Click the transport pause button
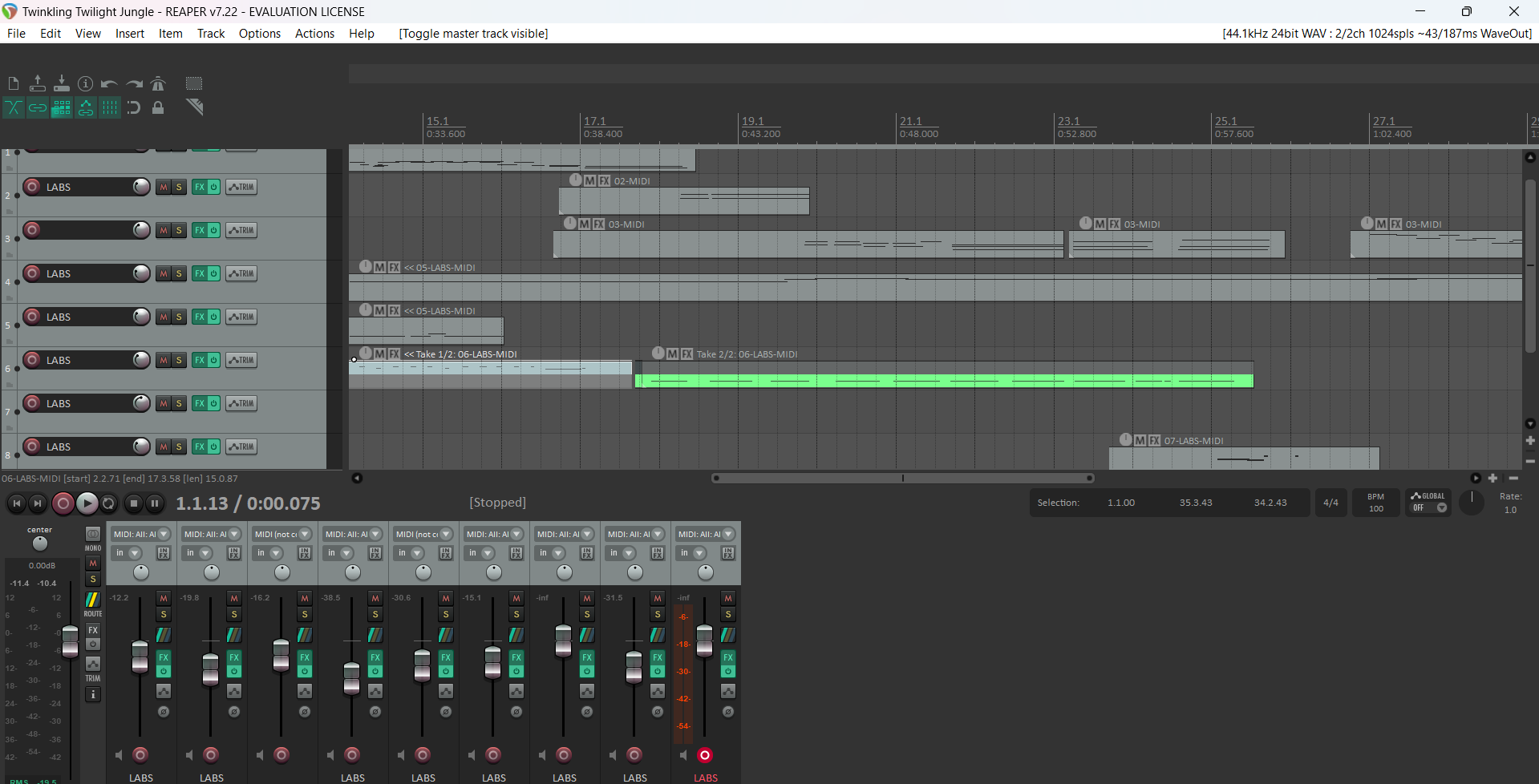The image size is (1539, 784). point(155,503)
